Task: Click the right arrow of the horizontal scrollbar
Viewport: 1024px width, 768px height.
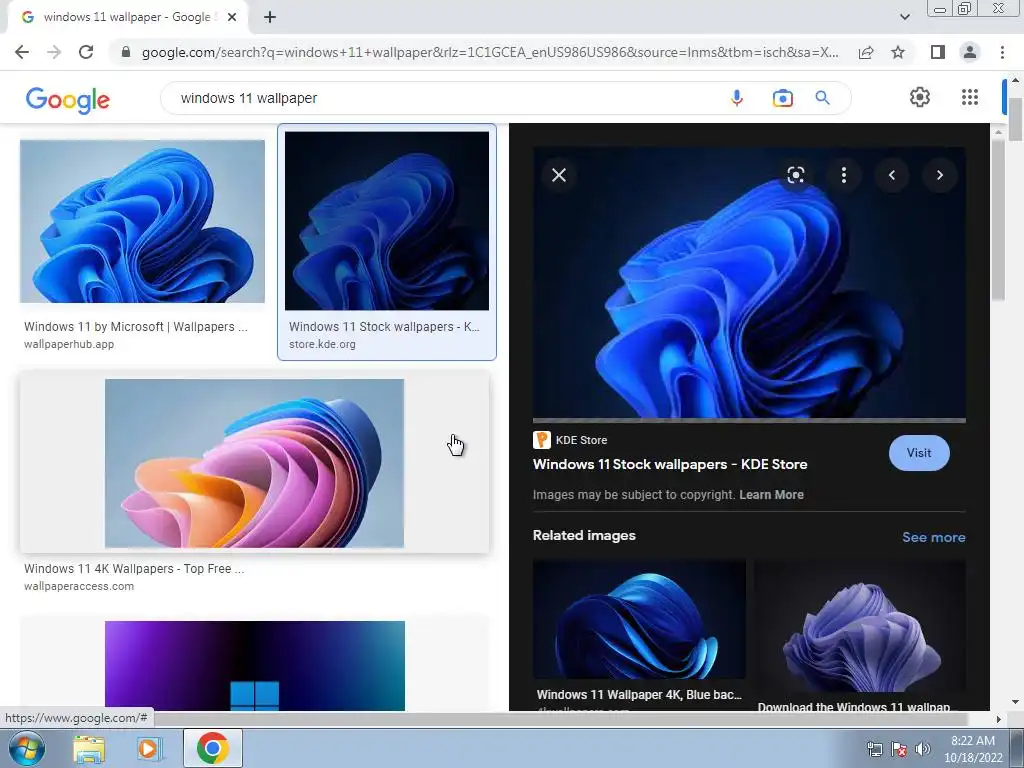Action: [998, 719]
